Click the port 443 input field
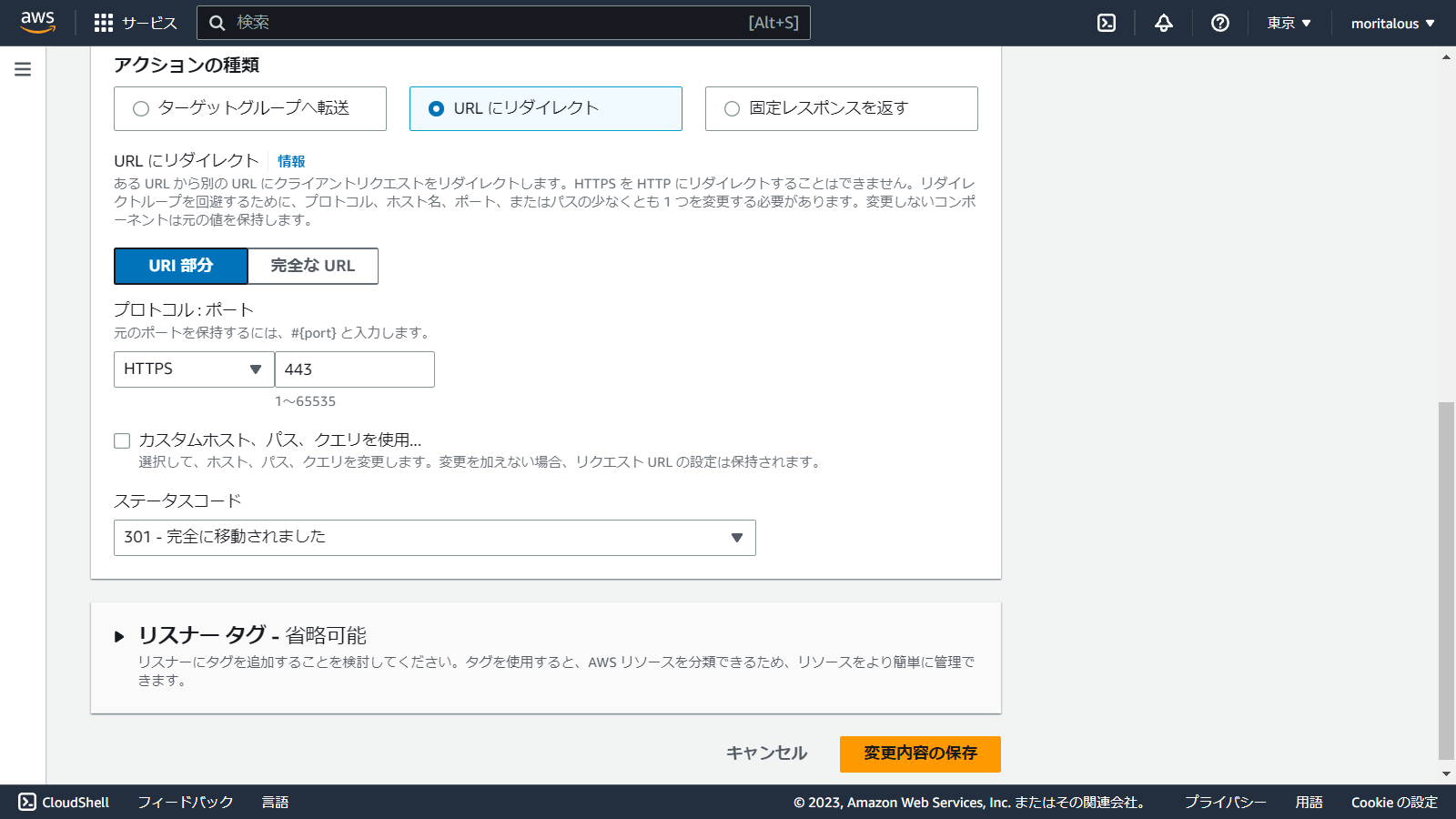This screenshot has width=1456, height=819. (355, 369)
